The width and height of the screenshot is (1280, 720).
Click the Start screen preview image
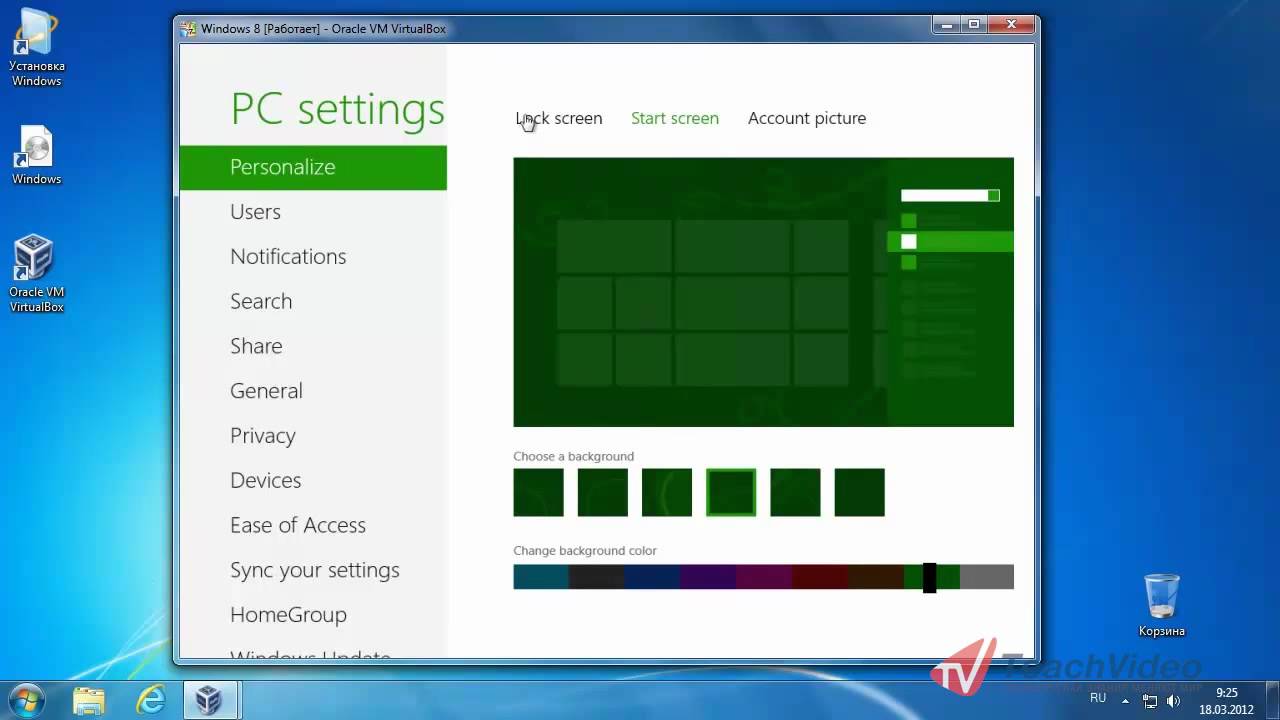click(x=763, y=292)
